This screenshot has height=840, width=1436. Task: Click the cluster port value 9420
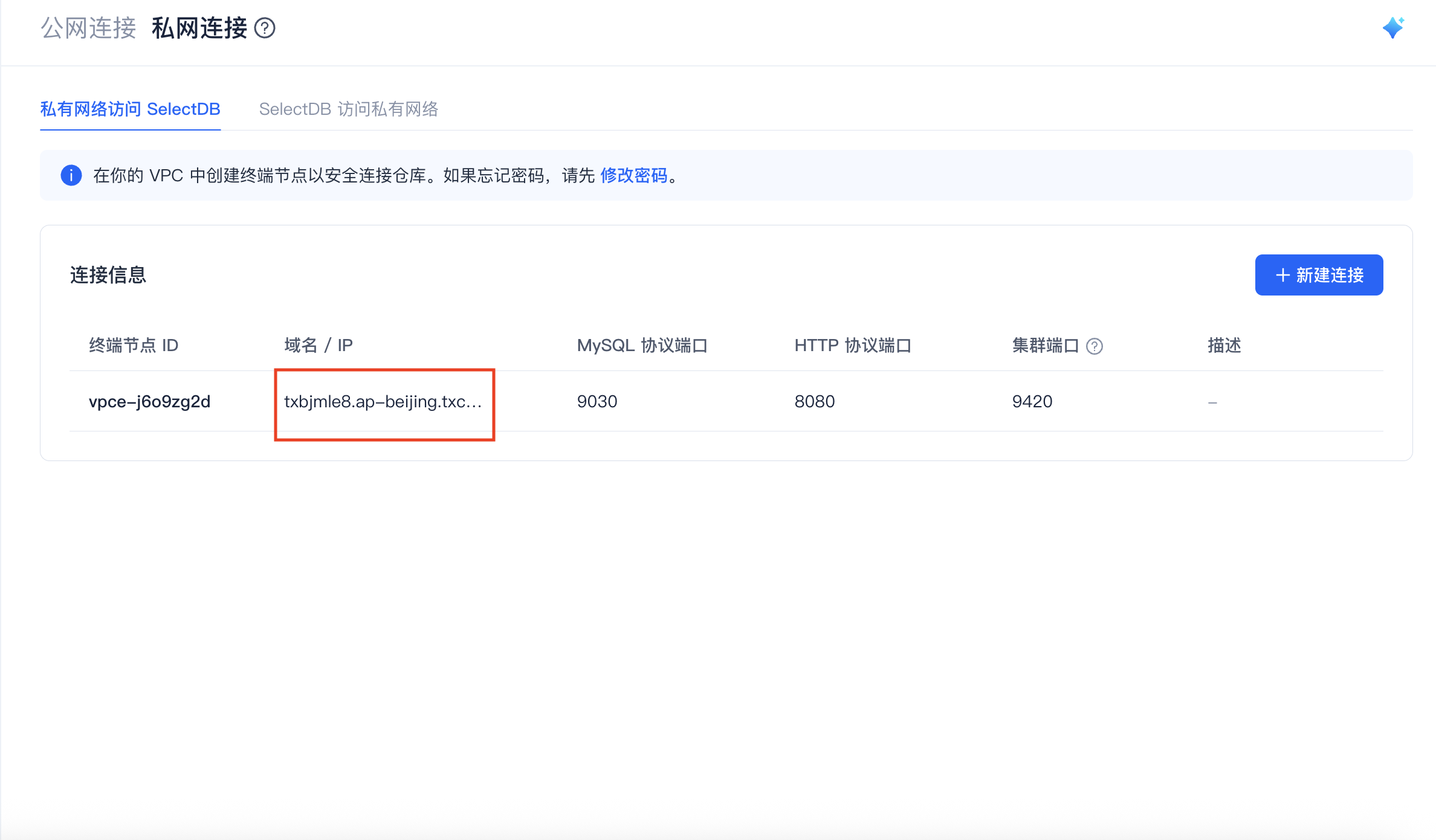(x=1032, y=401)
